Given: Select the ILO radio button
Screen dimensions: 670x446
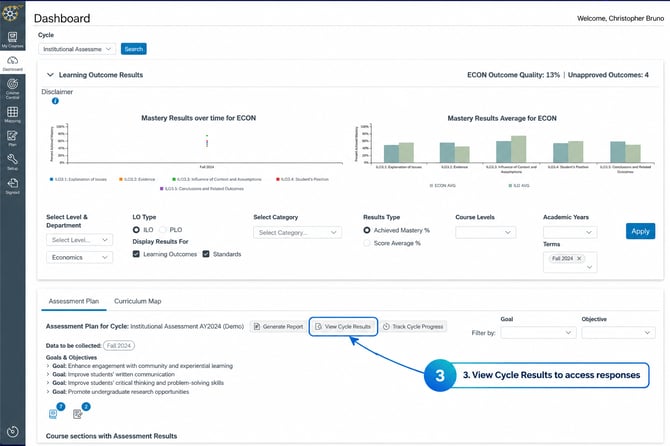Looking at the screenshot, I should [x=136, y=230].
